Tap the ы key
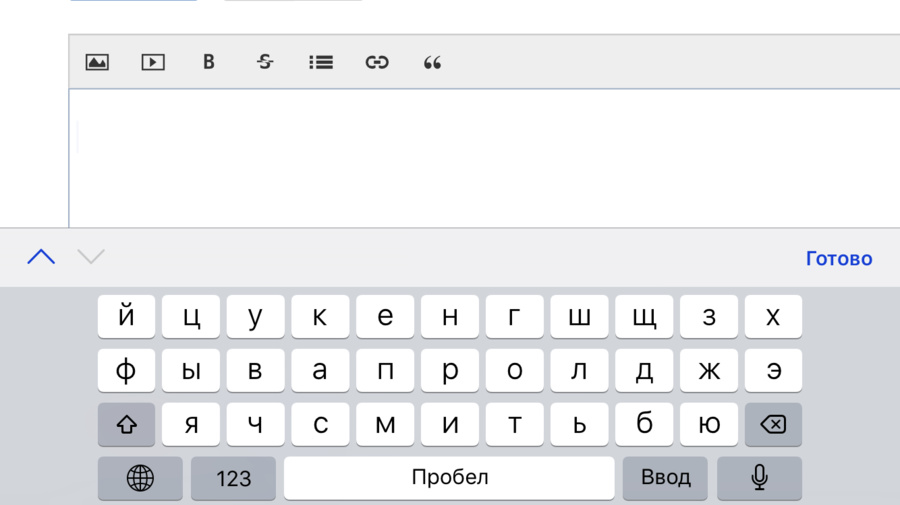 click(191, 371)
